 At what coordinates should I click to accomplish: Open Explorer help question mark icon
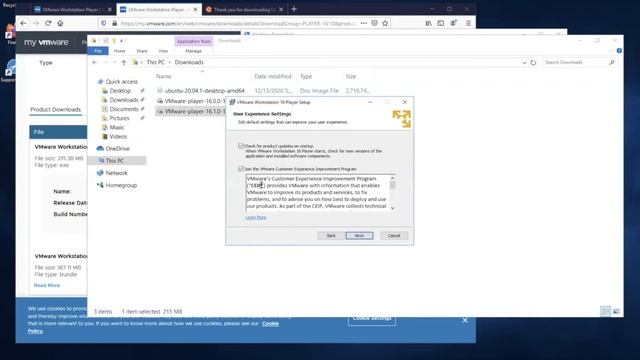[619, 51]
